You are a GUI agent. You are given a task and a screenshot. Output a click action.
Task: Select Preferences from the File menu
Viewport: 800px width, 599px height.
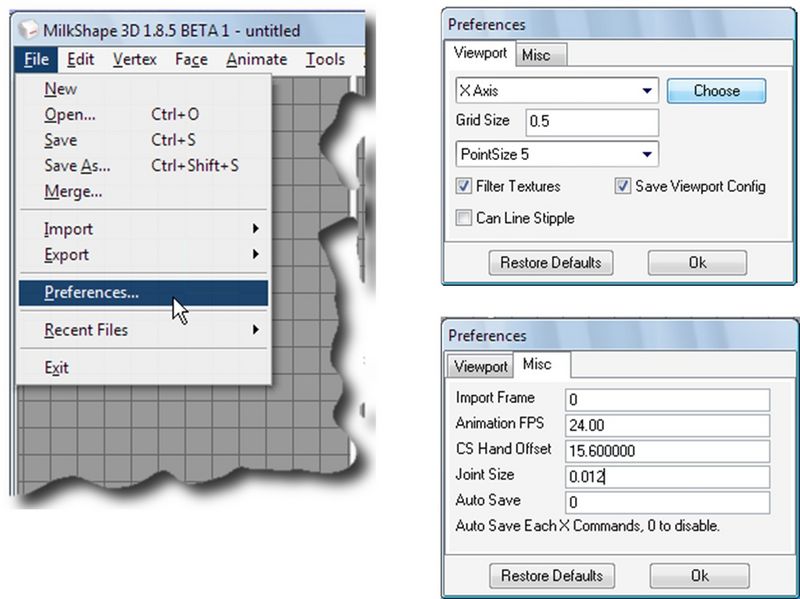pos(92,292)
